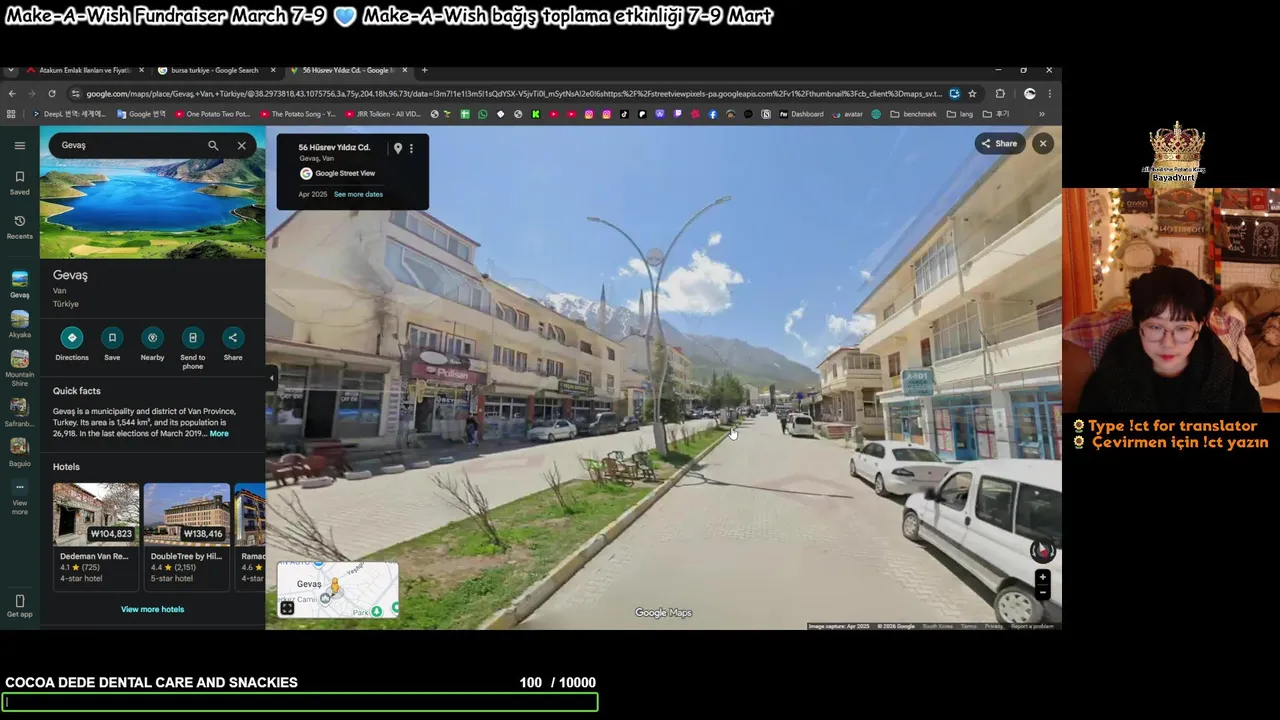Click the Gevaş search input field
Image resolution: width=1280 pixels, height=720 pixels.
pos(128,145)
